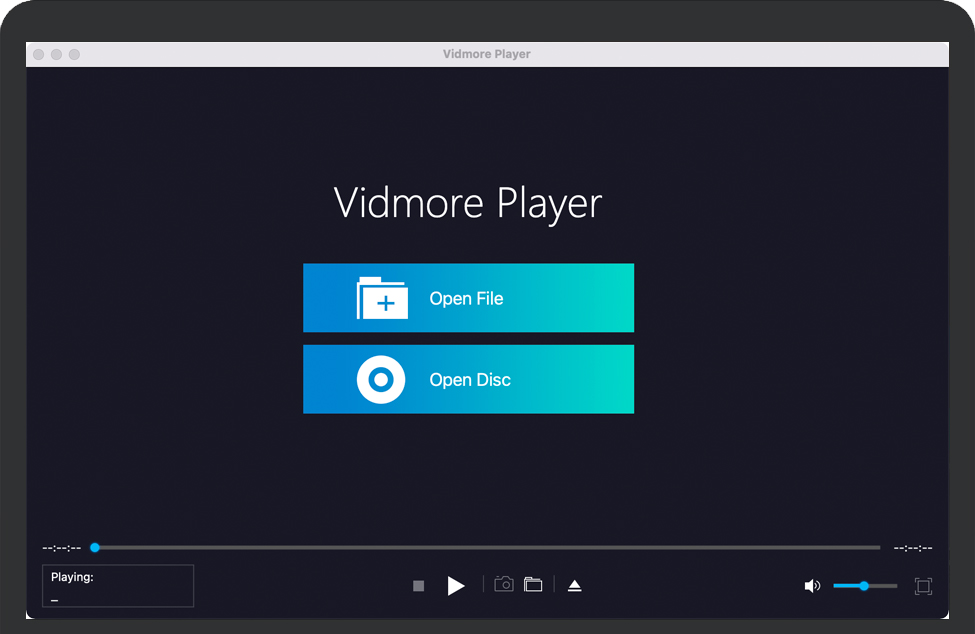Viewport: 975px width, 634px height.
Task: Click the middle of the playback progress track
Action: (487, 548)
